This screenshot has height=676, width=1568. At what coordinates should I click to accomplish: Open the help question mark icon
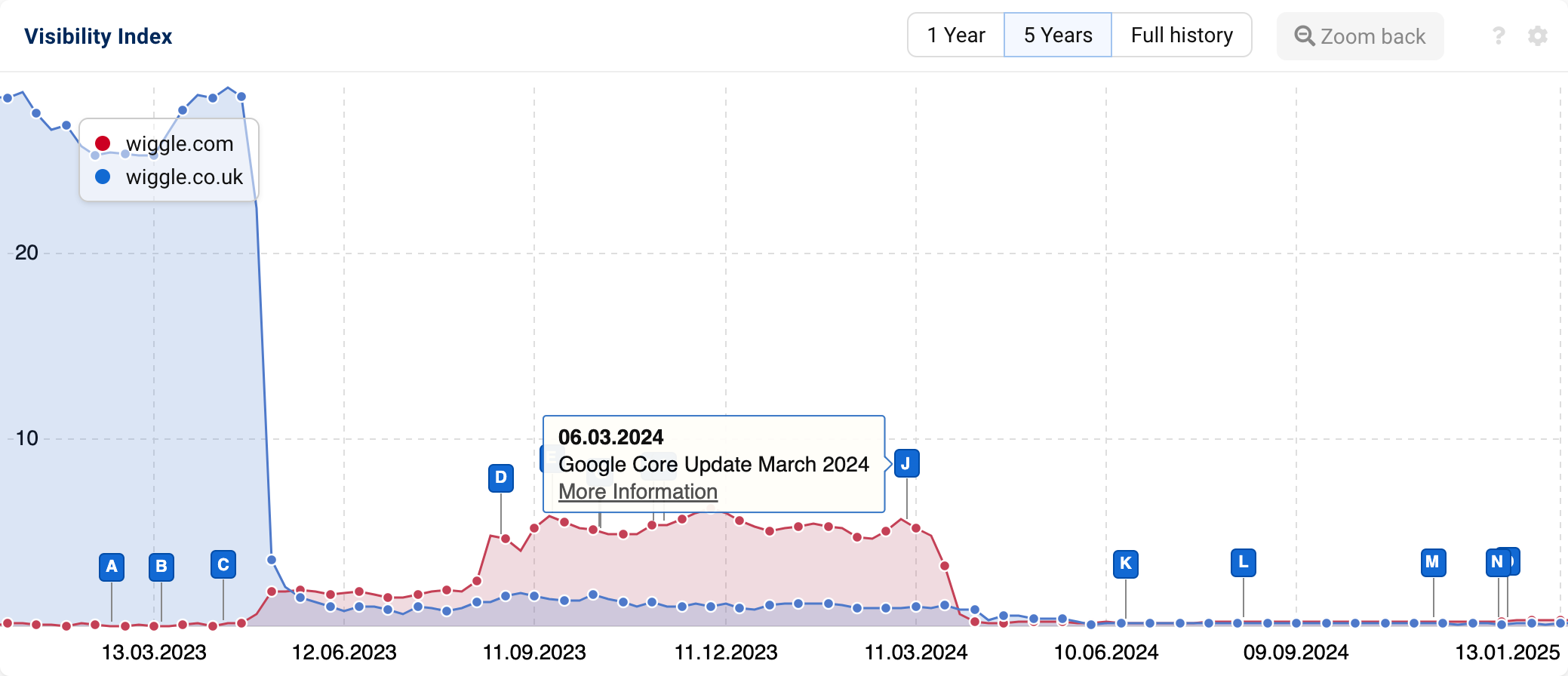(x=1499, y=35)
